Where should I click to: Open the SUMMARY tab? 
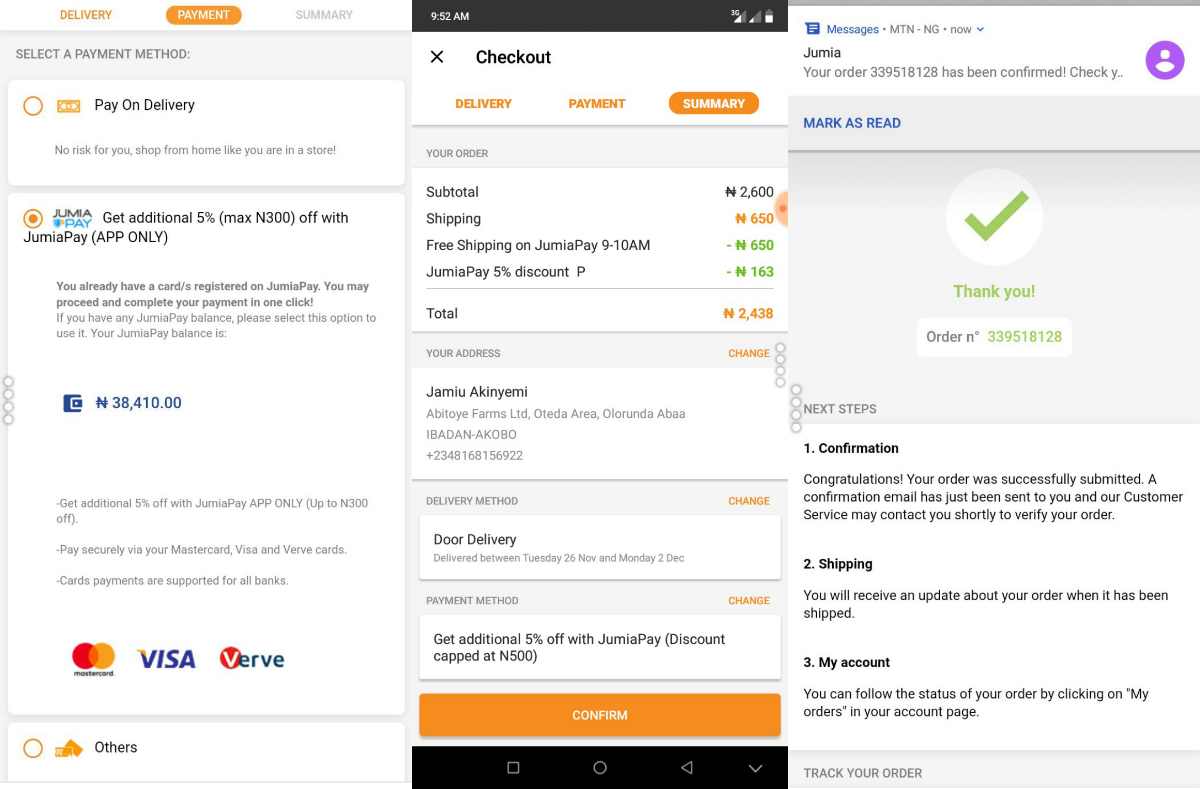point(712,103)
